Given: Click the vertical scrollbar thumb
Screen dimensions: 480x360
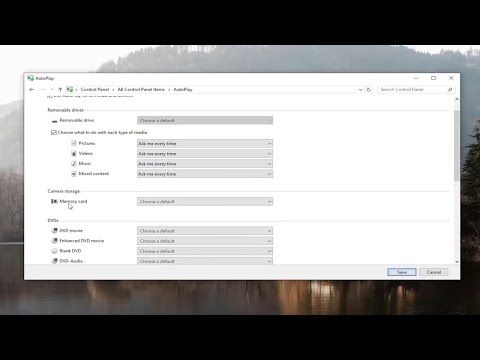Looking at the screenshot, I should [457, 146].
